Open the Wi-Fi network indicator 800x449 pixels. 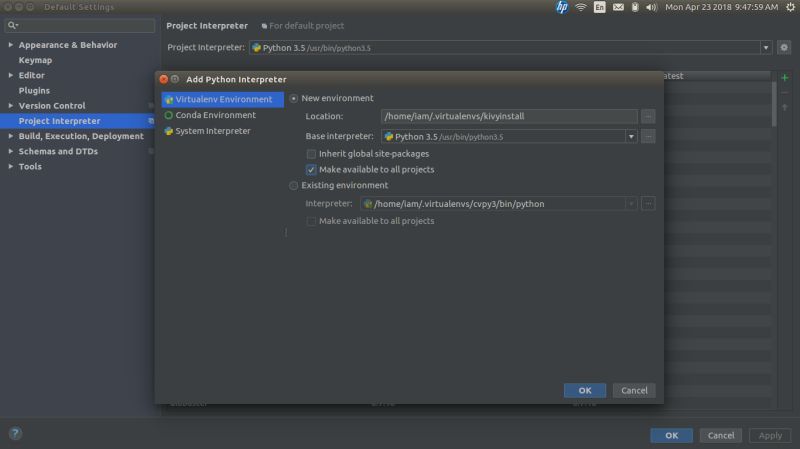point(581,7)
